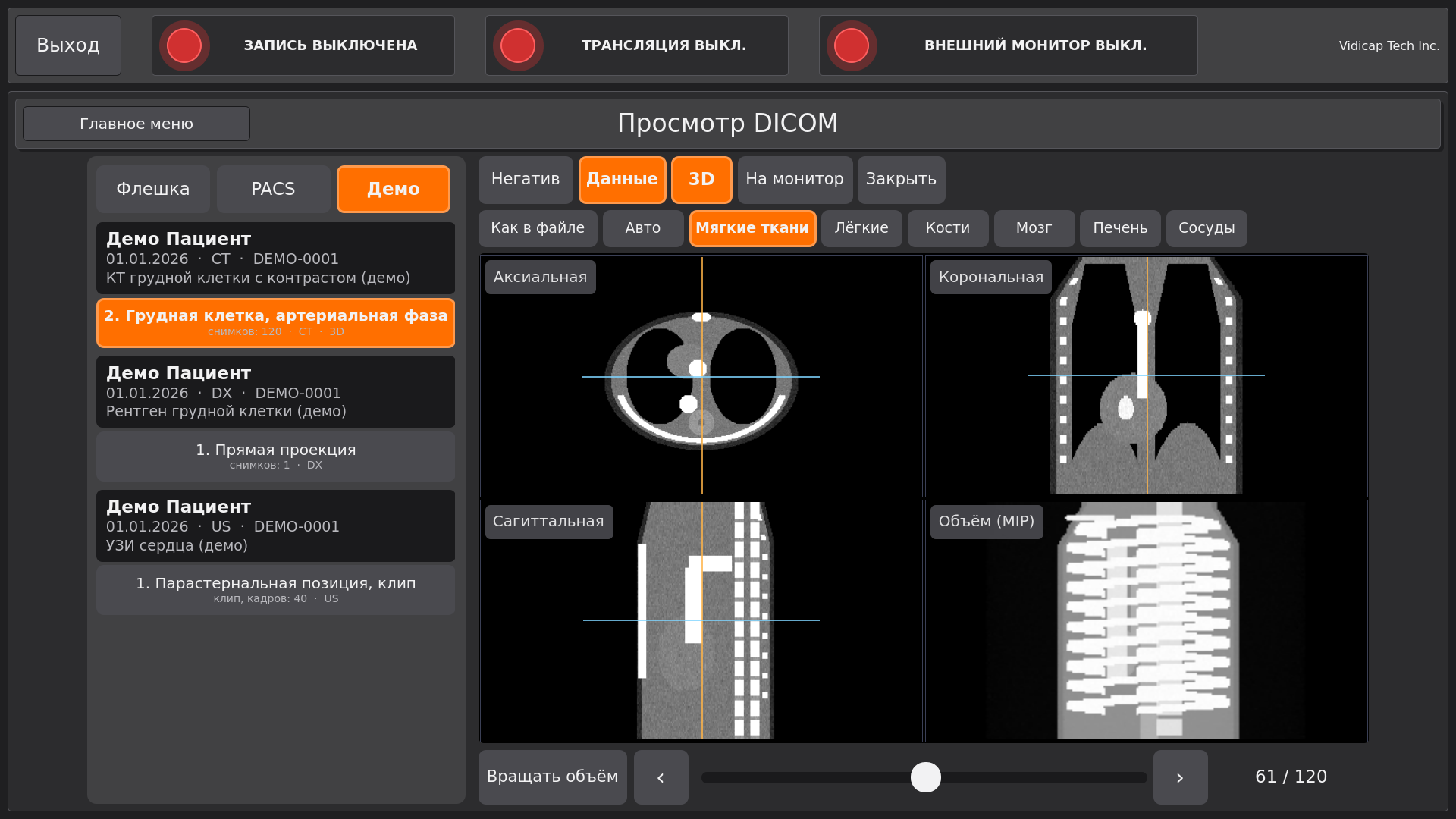Click the slice slider handle
Screen dimensions: 1456x819
point(926,777)
